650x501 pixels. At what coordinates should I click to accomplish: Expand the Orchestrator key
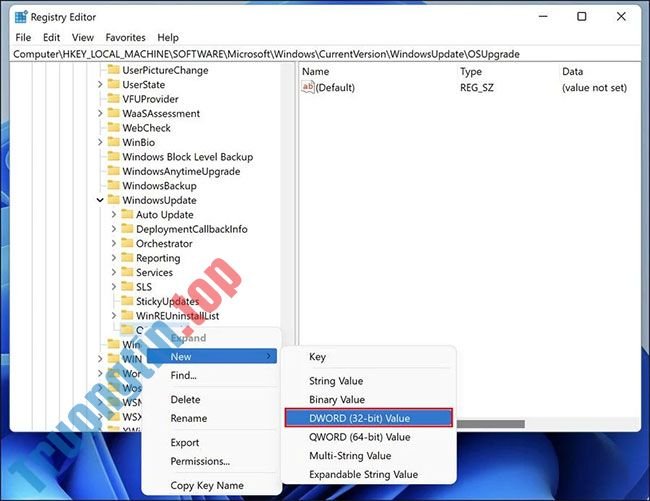[x=114, y=244]
